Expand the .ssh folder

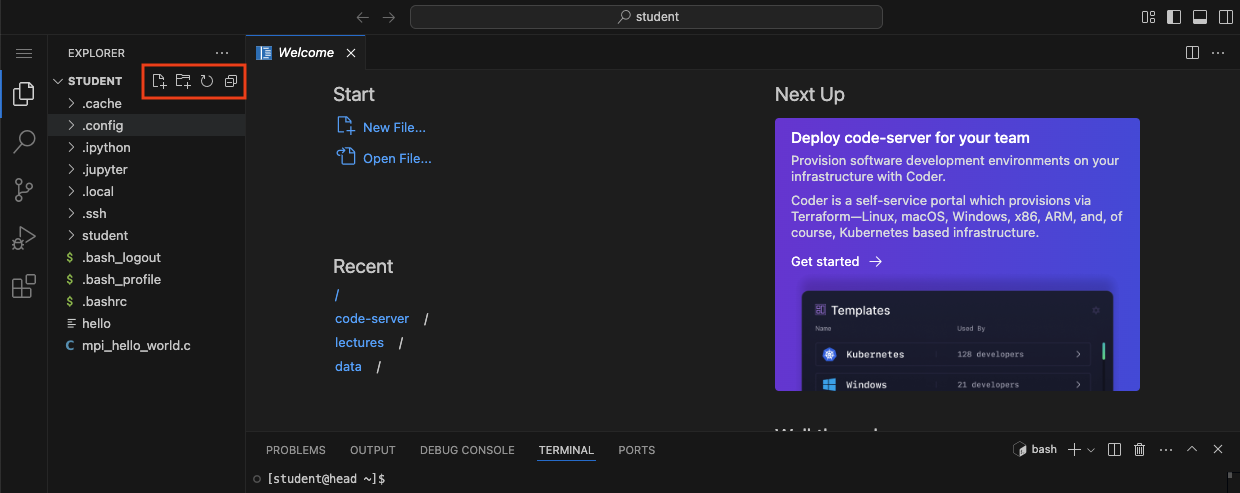[x=94, y=213]
